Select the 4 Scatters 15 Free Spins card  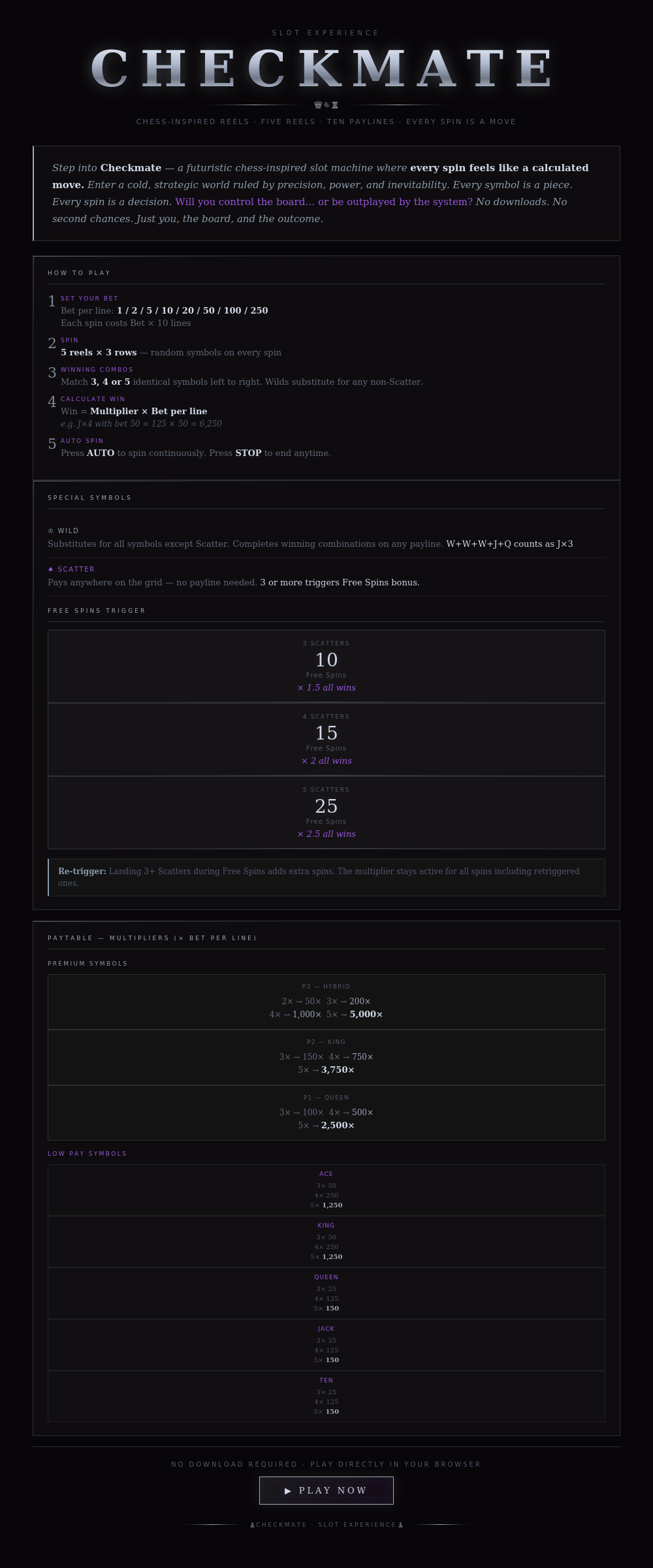(326, 740)
